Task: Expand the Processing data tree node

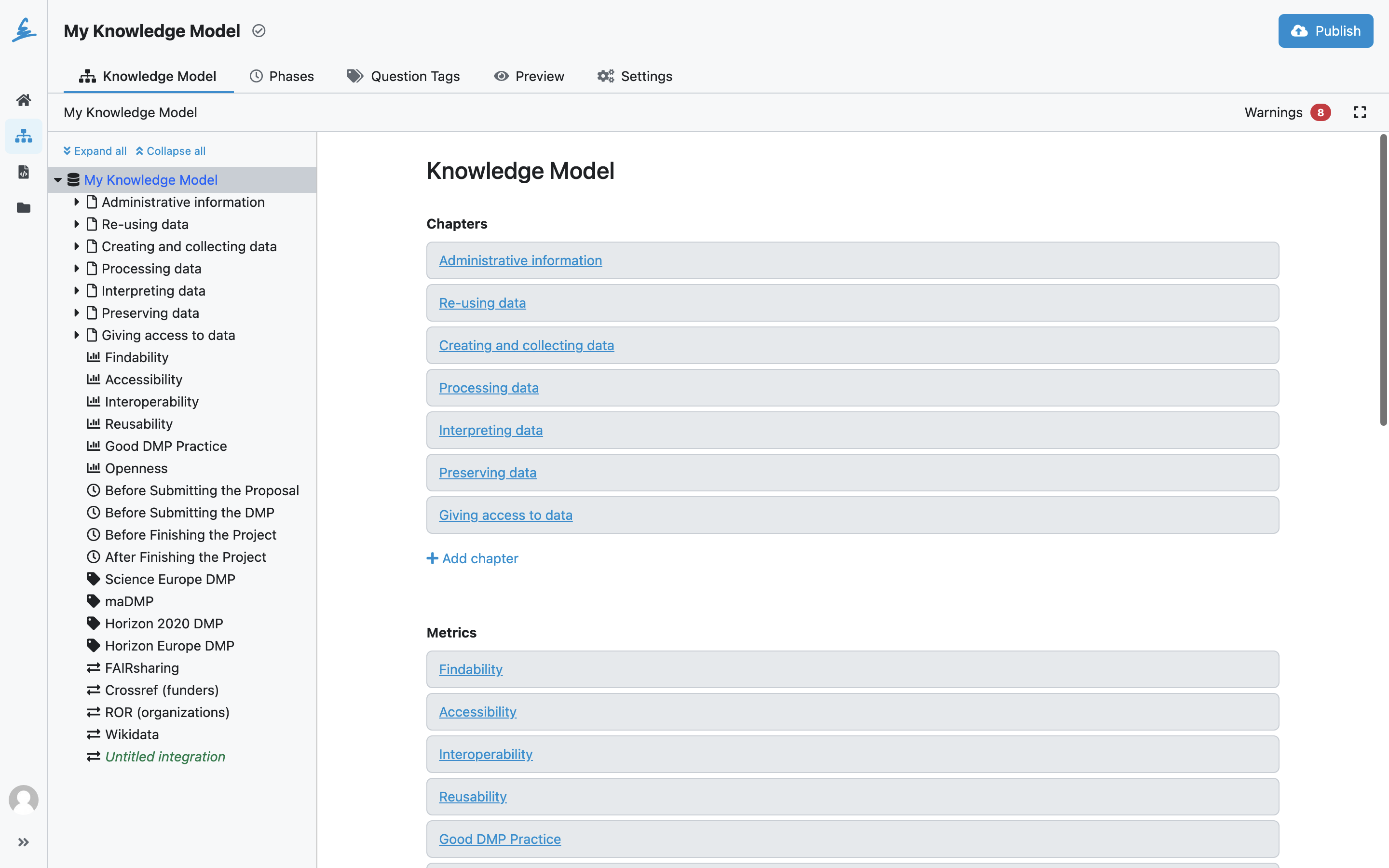Action: (x=76, y=269)
